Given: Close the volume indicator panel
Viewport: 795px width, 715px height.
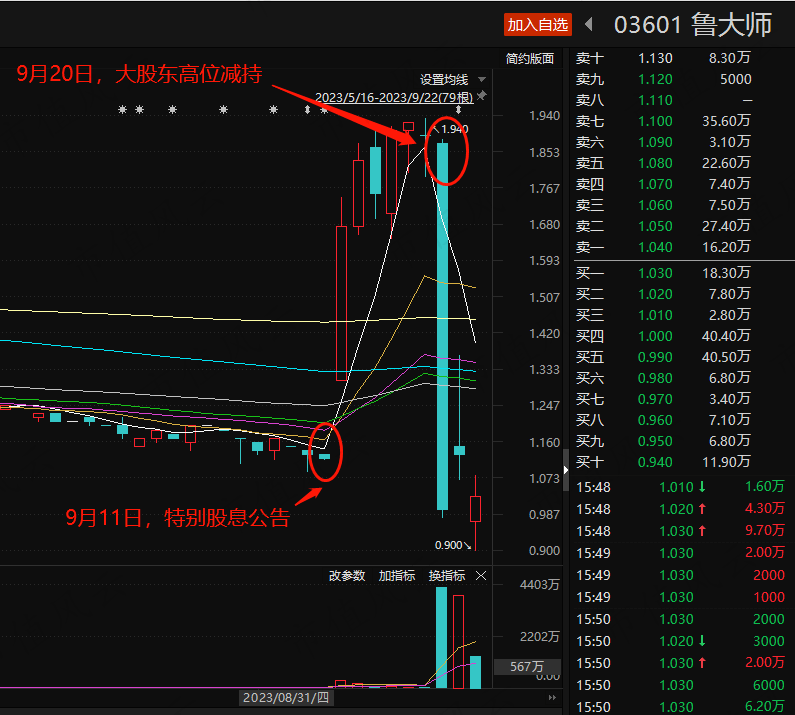Looking at the screenshot, I should (481, 576).
